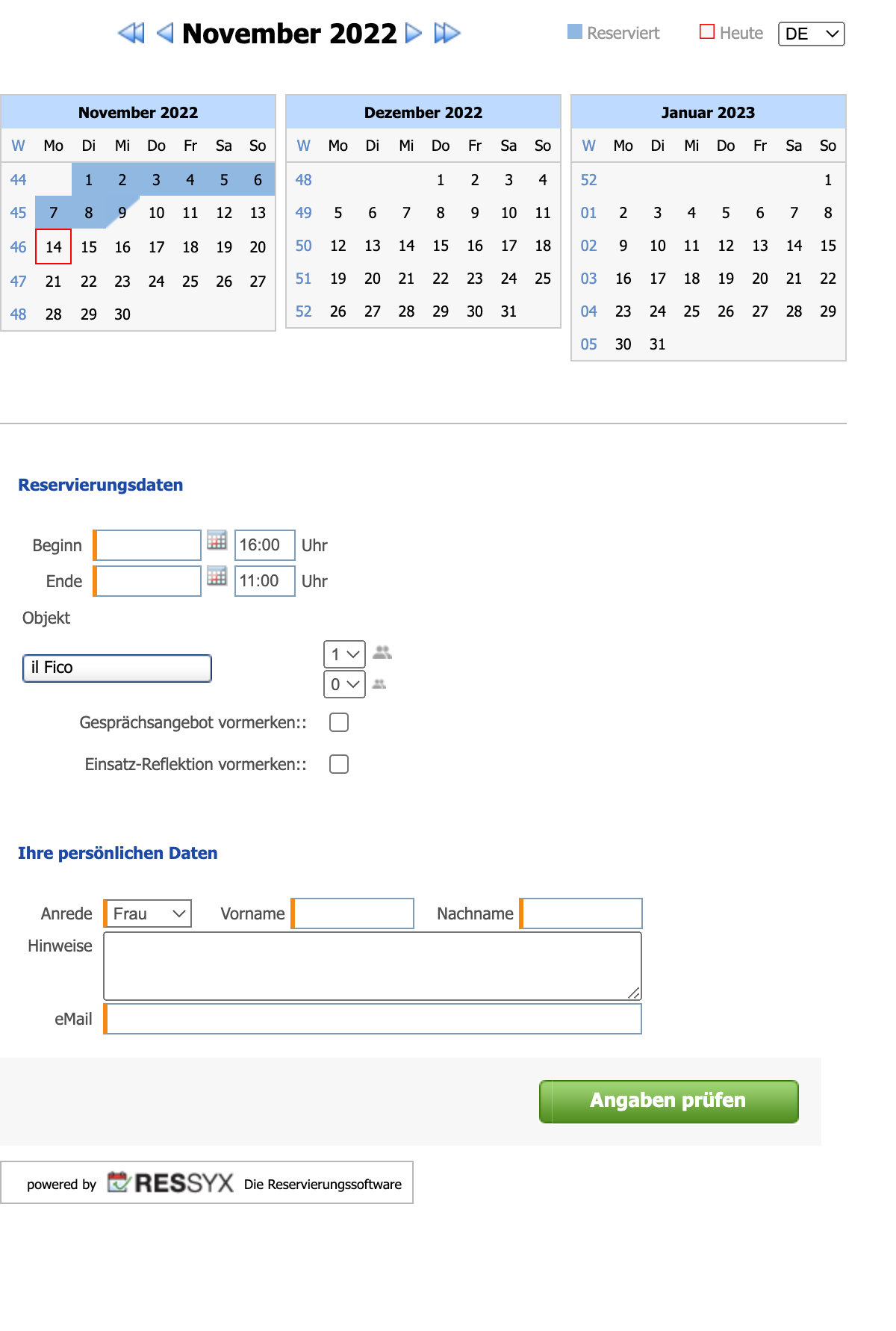Advance to next month with the single-right arrow
Viewport: 896px width, 1331px height.
tap(414, 33)
